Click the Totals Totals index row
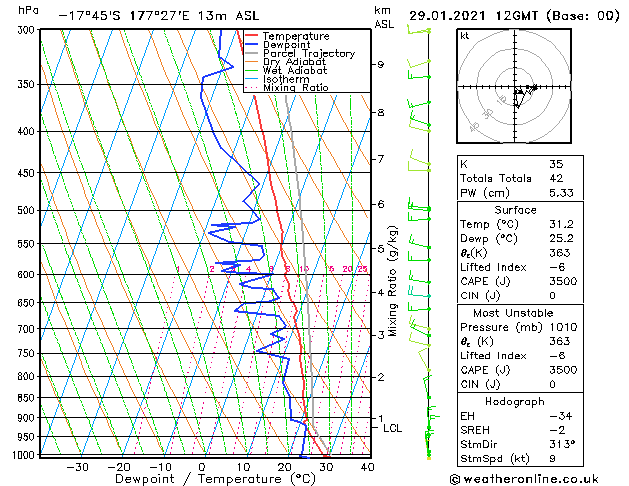This screenshot has height=486, width=629. [x=520, y=178]
